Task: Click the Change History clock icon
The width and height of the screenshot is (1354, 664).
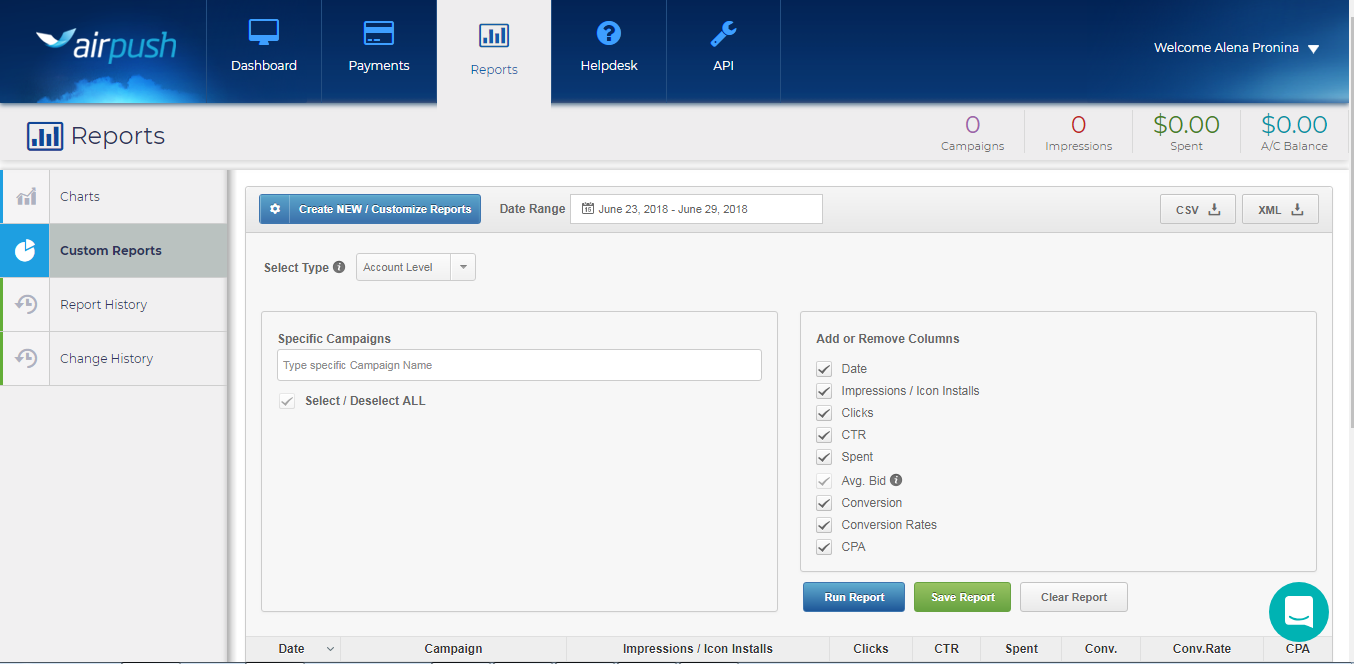Action: [26, 358]
